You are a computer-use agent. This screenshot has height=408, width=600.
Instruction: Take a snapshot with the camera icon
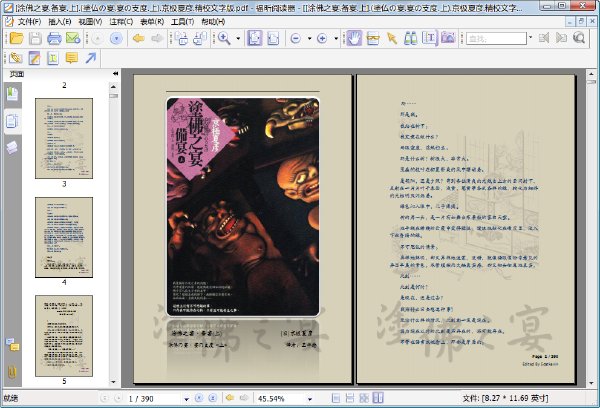[x=448, y=38]
